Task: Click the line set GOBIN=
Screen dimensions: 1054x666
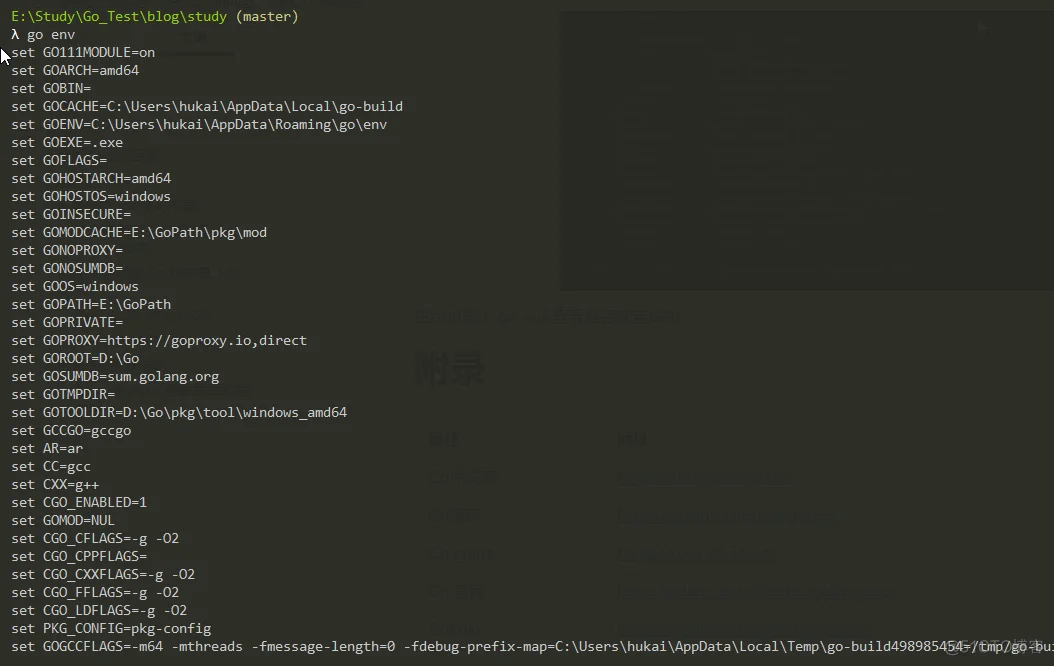Action: 51,88
